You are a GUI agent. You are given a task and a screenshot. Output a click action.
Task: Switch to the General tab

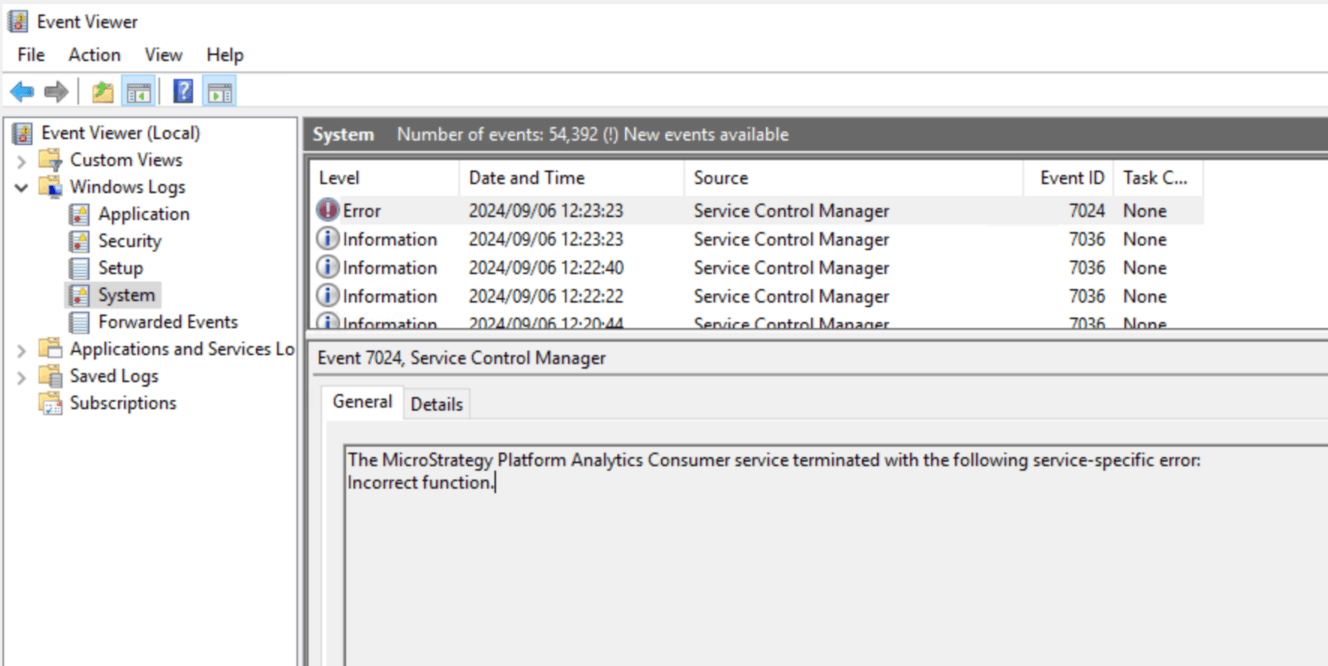(x=362, y=401)
